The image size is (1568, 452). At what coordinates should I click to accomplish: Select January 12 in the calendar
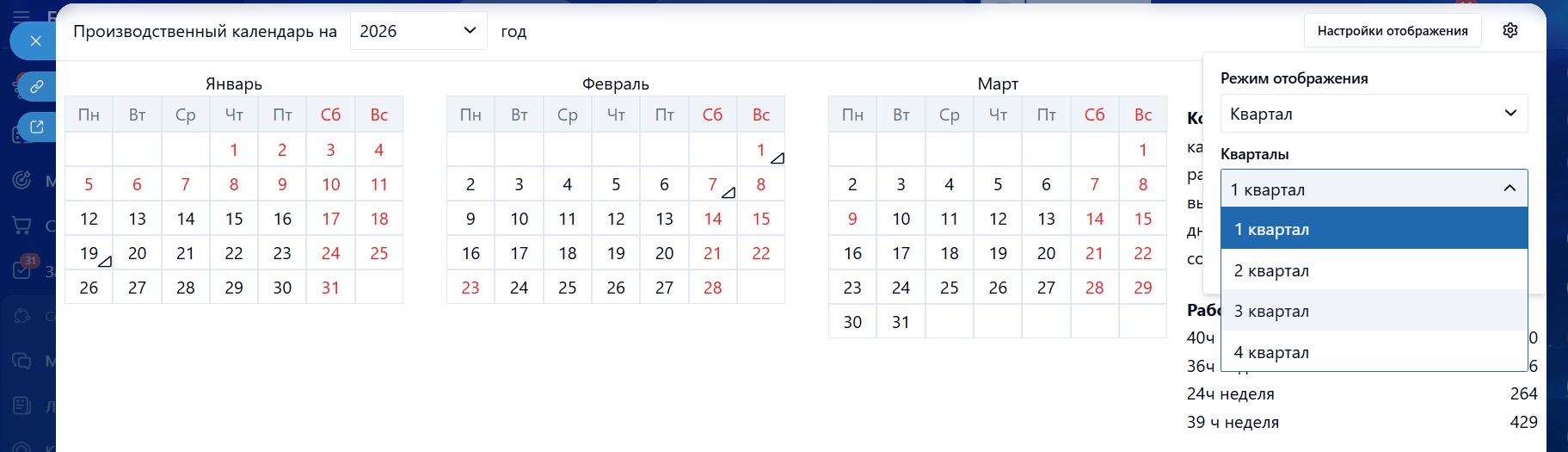[89, 219]
